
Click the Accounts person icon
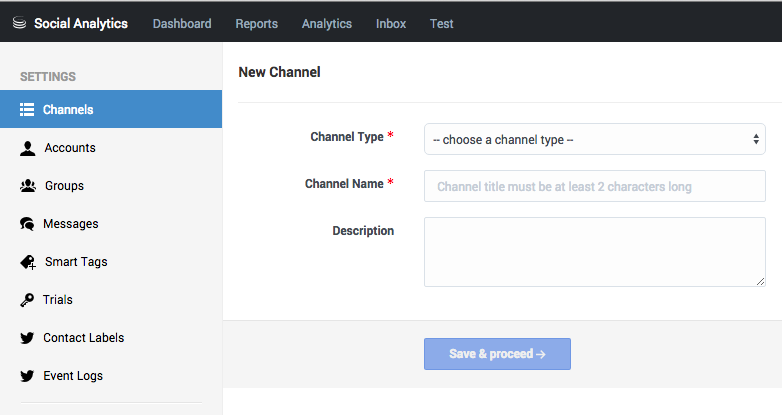coord(27,148)
